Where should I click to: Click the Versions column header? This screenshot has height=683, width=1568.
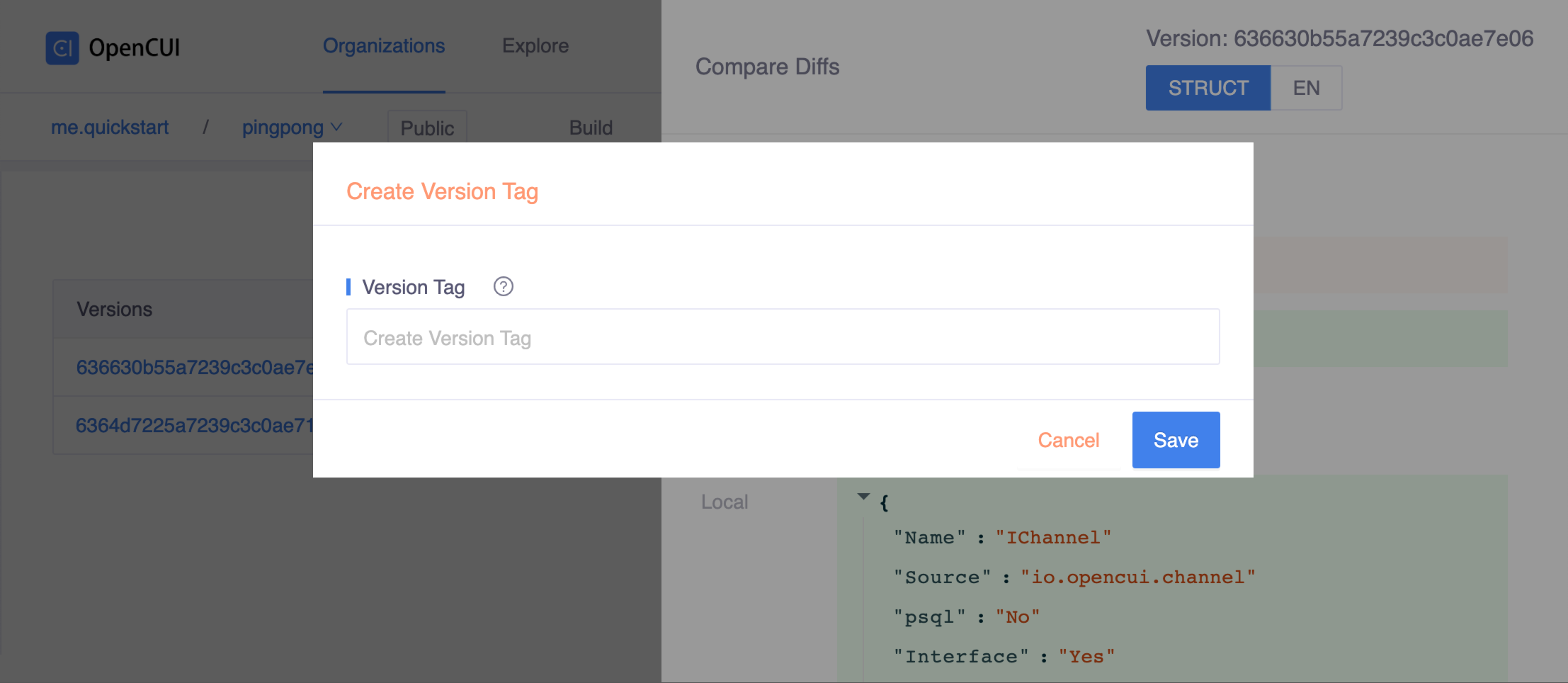click(x=115, y=309)
